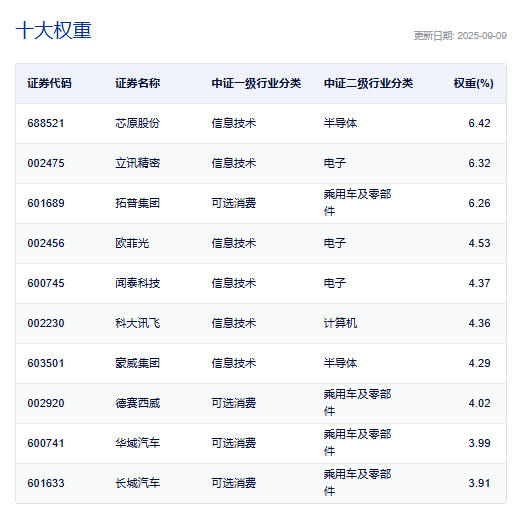Click the 十大权重 heading
This screenshot has width=522, height=513.
(x=53, y=30)
